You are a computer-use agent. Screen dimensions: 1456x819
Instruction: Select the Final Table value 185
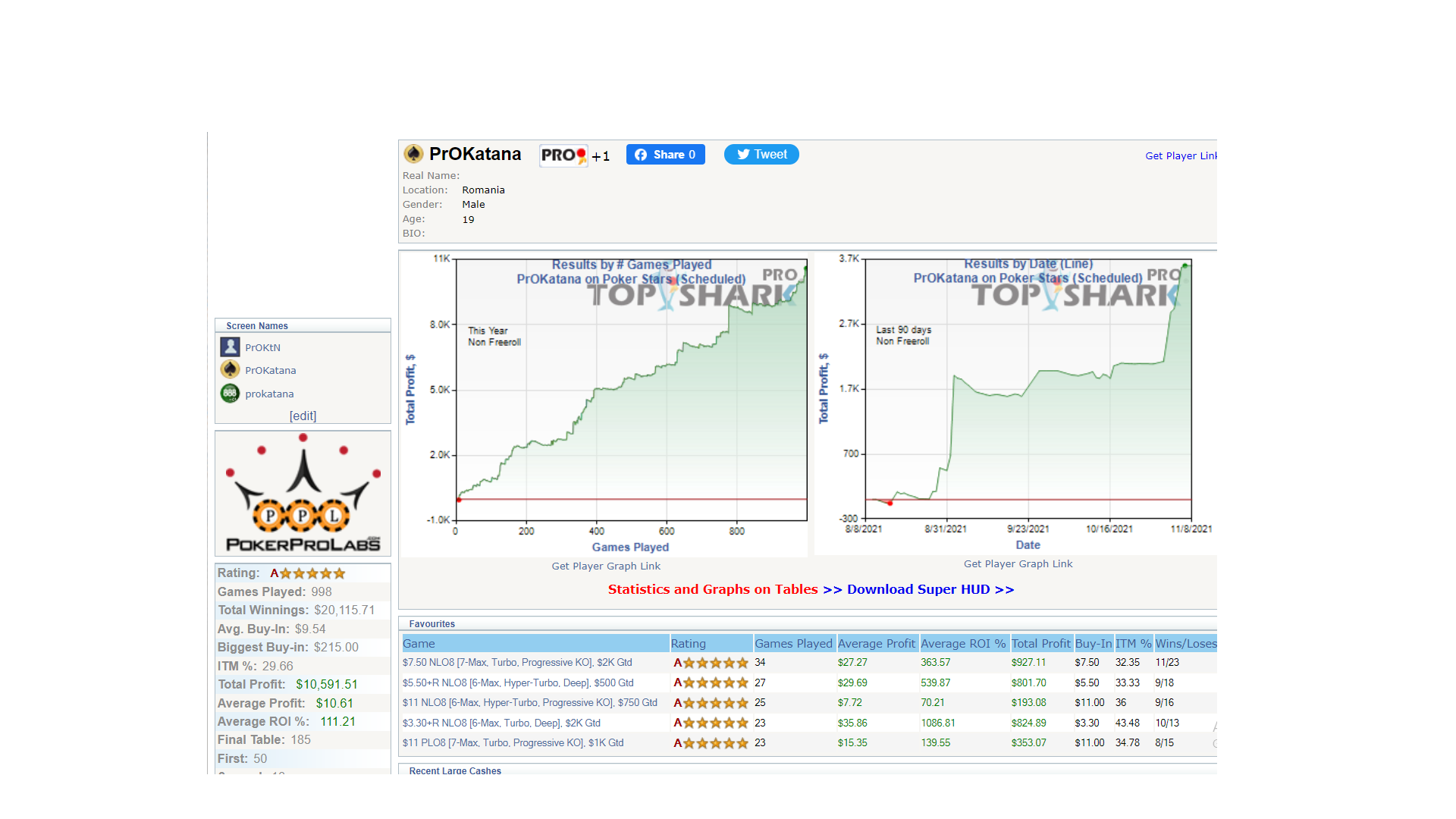(x=300, y=740)
